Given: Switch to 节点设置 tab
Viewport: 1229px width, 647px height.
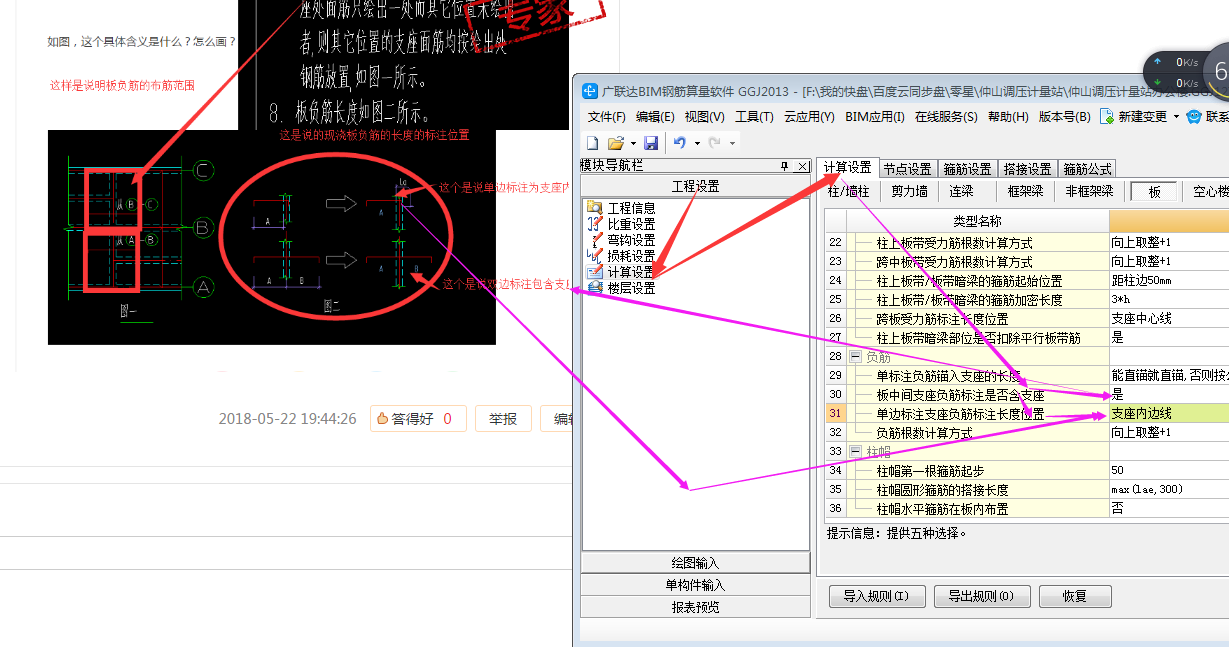Looking at the screenshot, I should [907, 169].
